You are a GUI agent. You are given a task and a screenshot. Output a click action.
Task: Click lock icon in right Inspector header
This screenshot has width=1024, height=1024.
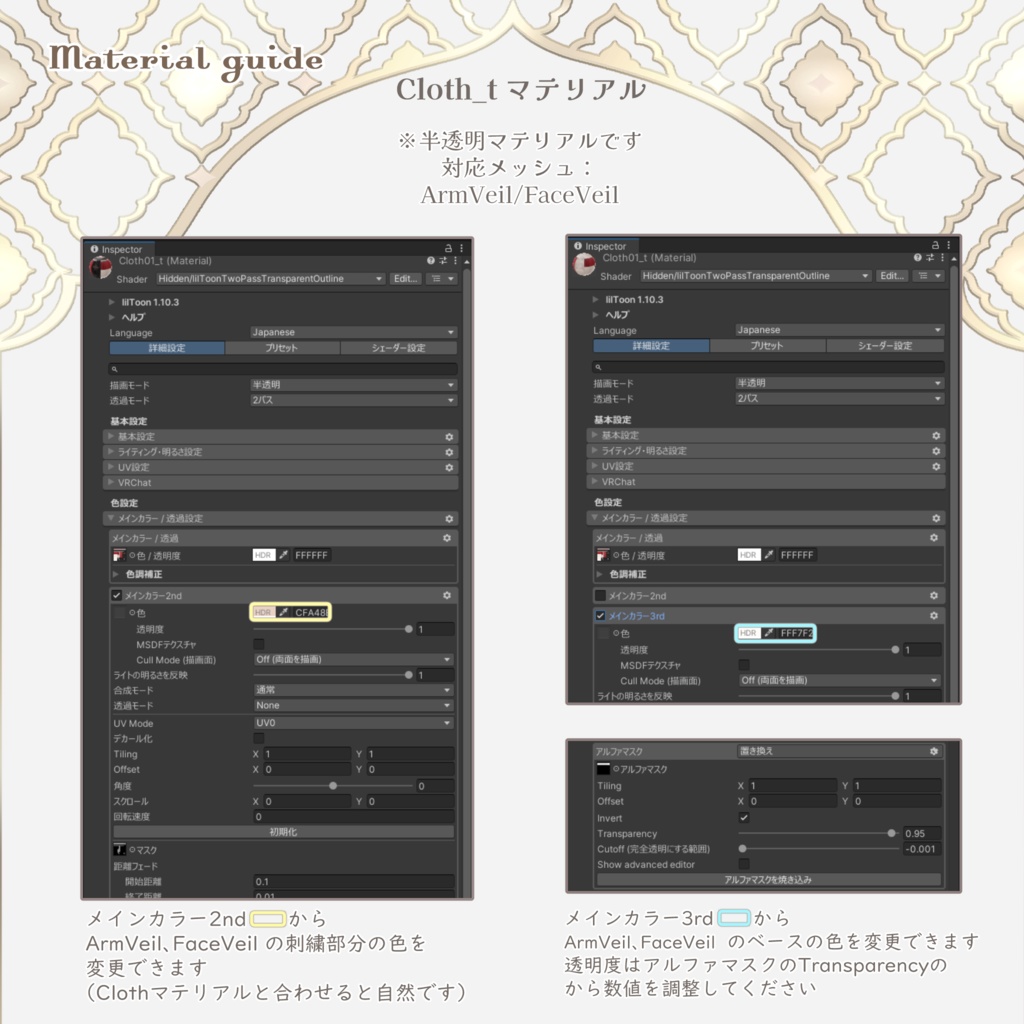pyautogui.click(x=935, y=245)
